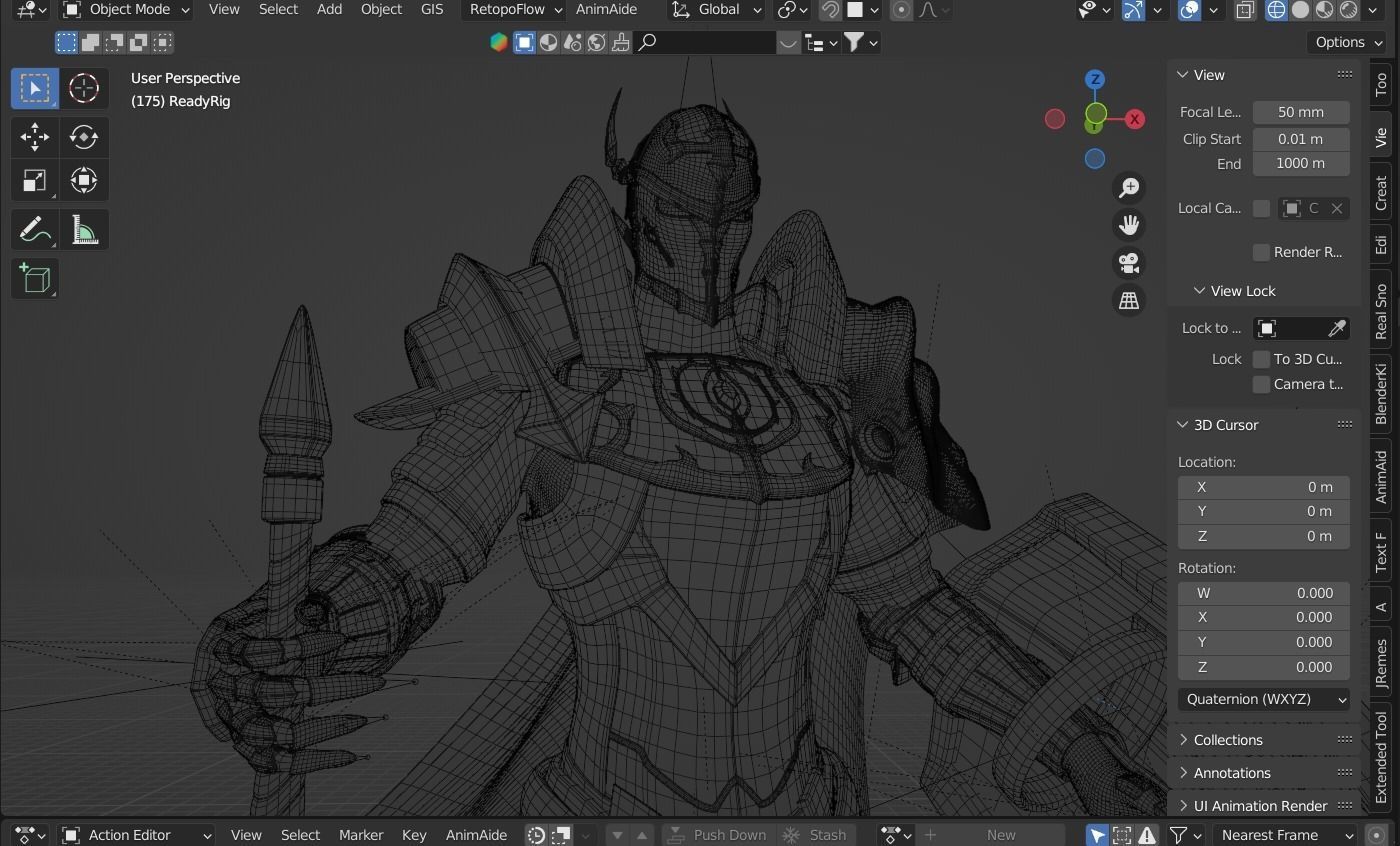Image resolution: width=1400 pixels, height=846 pixels.
Task: Select the Cursor tool
Action: [84, 88]
